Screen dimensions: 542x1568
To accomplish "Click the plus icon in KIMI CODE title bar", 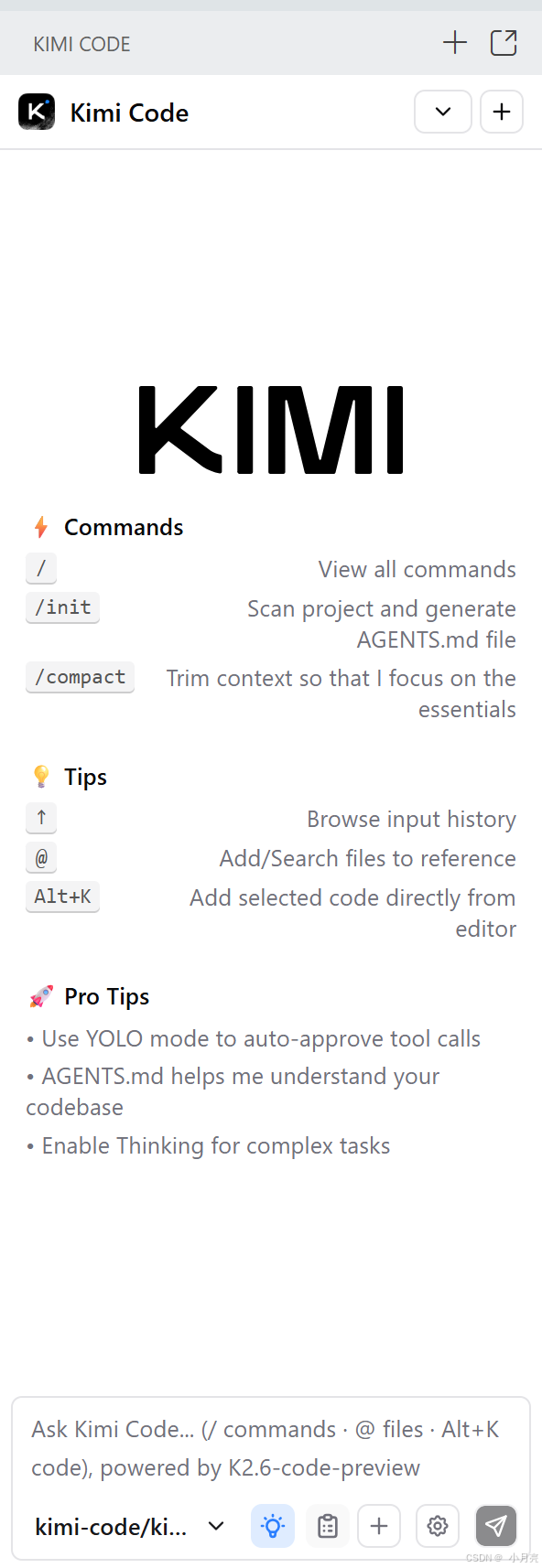I will [x=455, y=43].
